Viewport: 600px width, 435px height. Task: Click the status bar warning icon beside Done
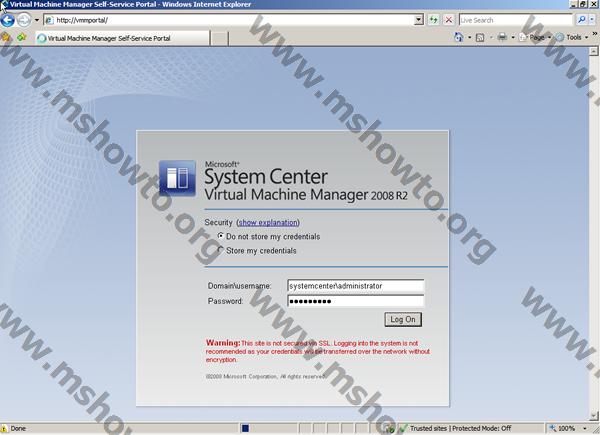click(x=4, y=428)
